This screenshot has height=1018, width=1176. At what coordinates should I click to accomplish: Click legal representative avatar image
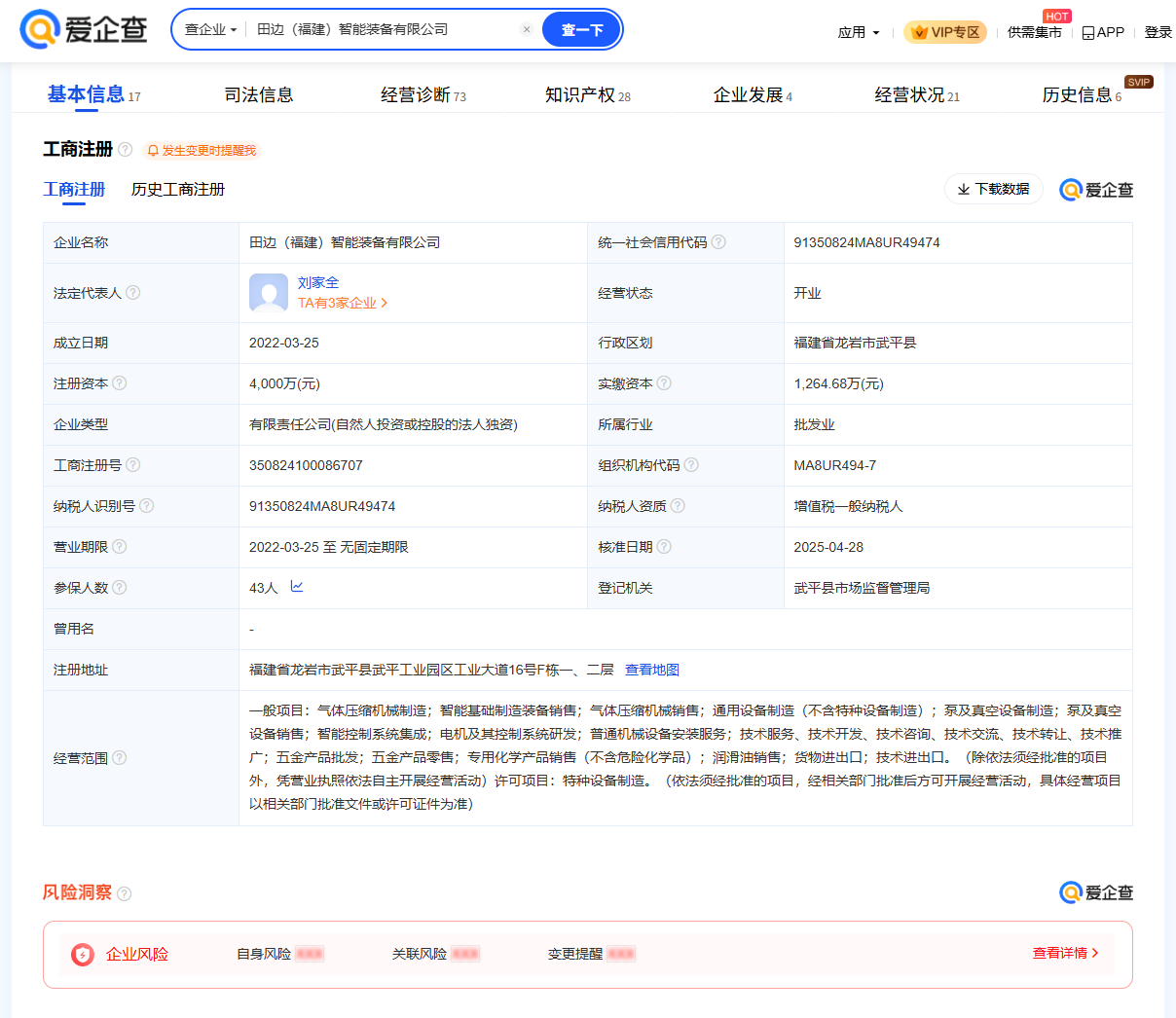pyautogui.click(x=269, y=293)
